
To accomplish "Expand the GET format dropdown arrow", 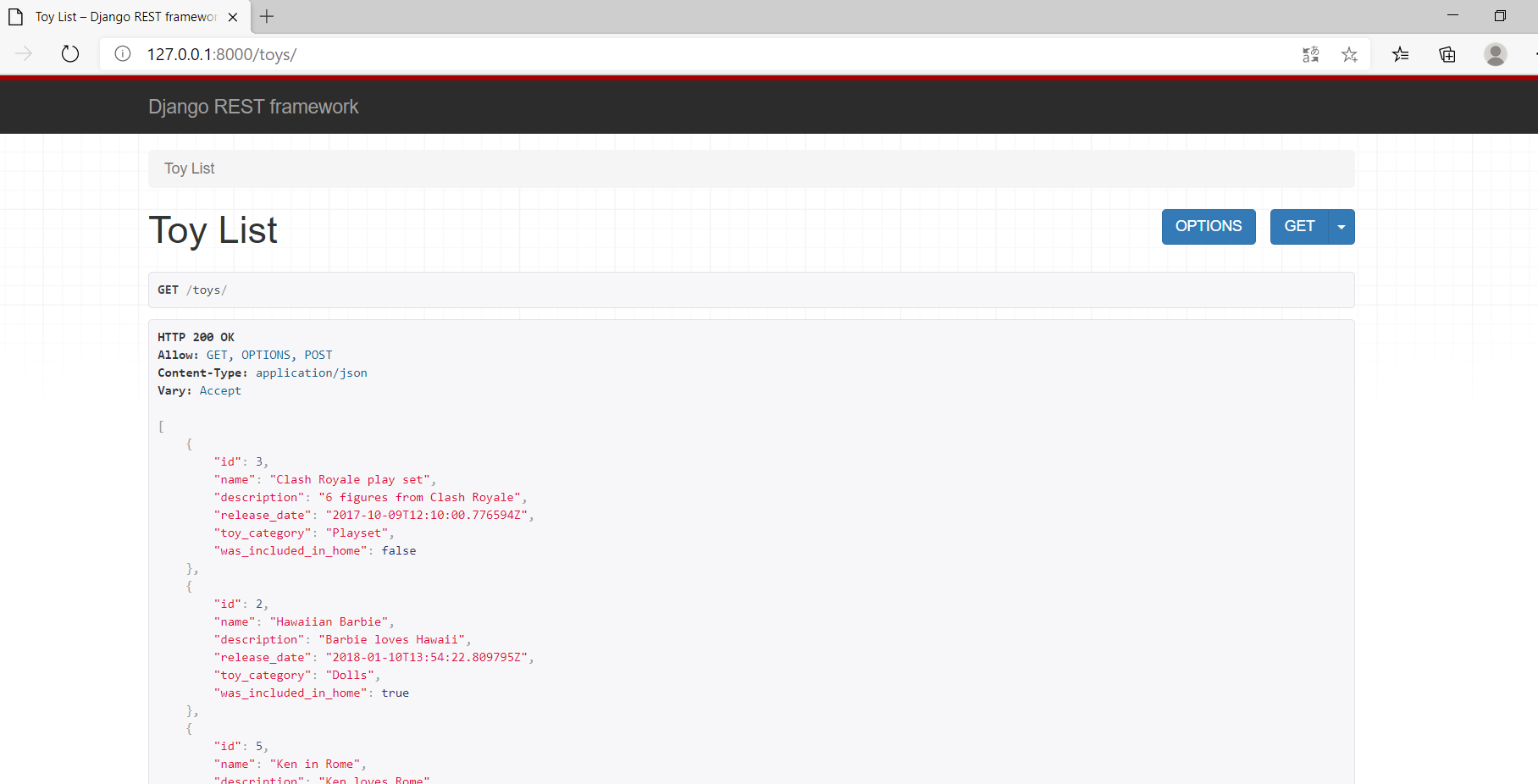I will (1342, 227).
